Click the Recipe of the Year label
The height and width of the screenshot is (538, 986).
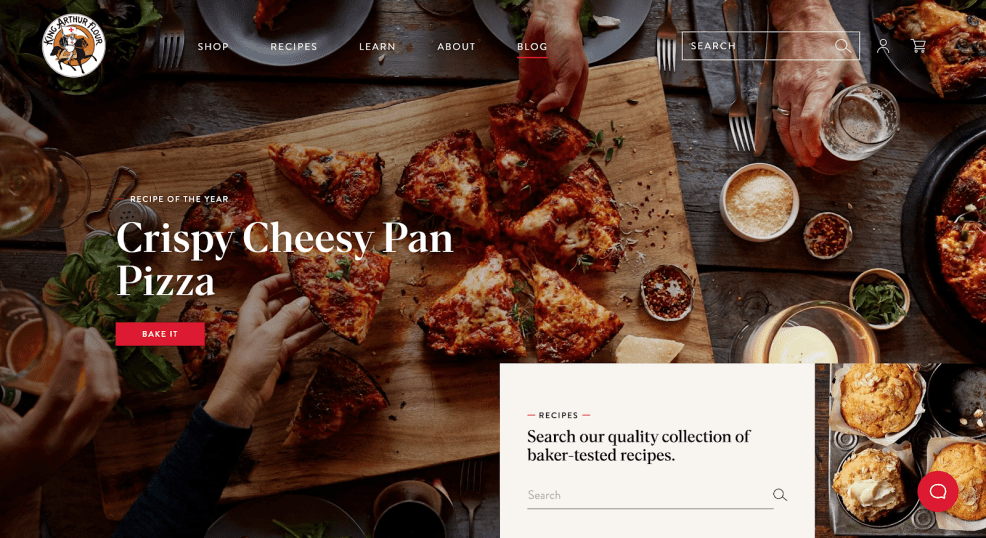(x=179, y=199)
